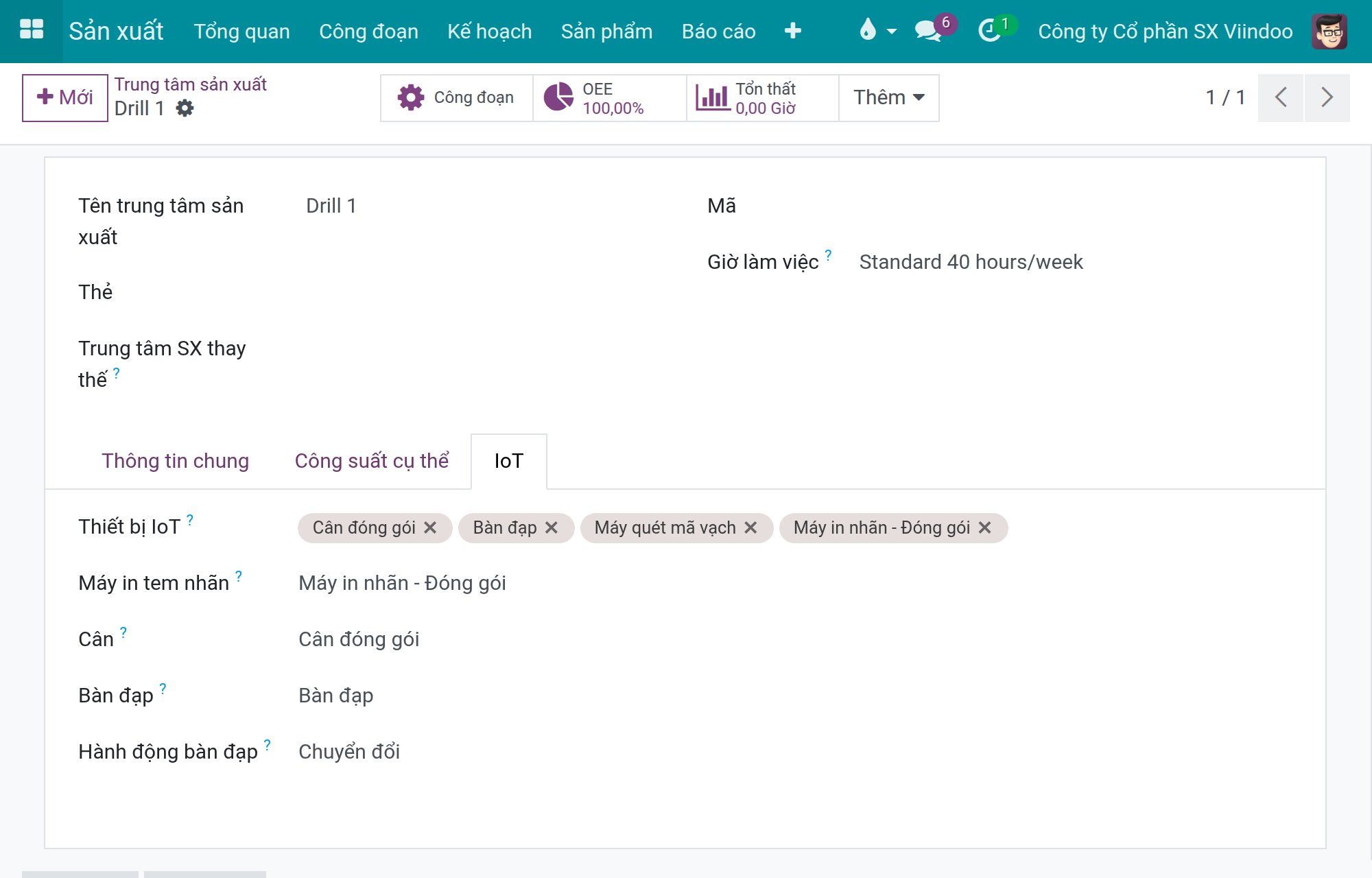The height and width of the screenshot is (878, 1372).
Task: Switch to Thông tin chung tab
Action: (x=175, y=461)
